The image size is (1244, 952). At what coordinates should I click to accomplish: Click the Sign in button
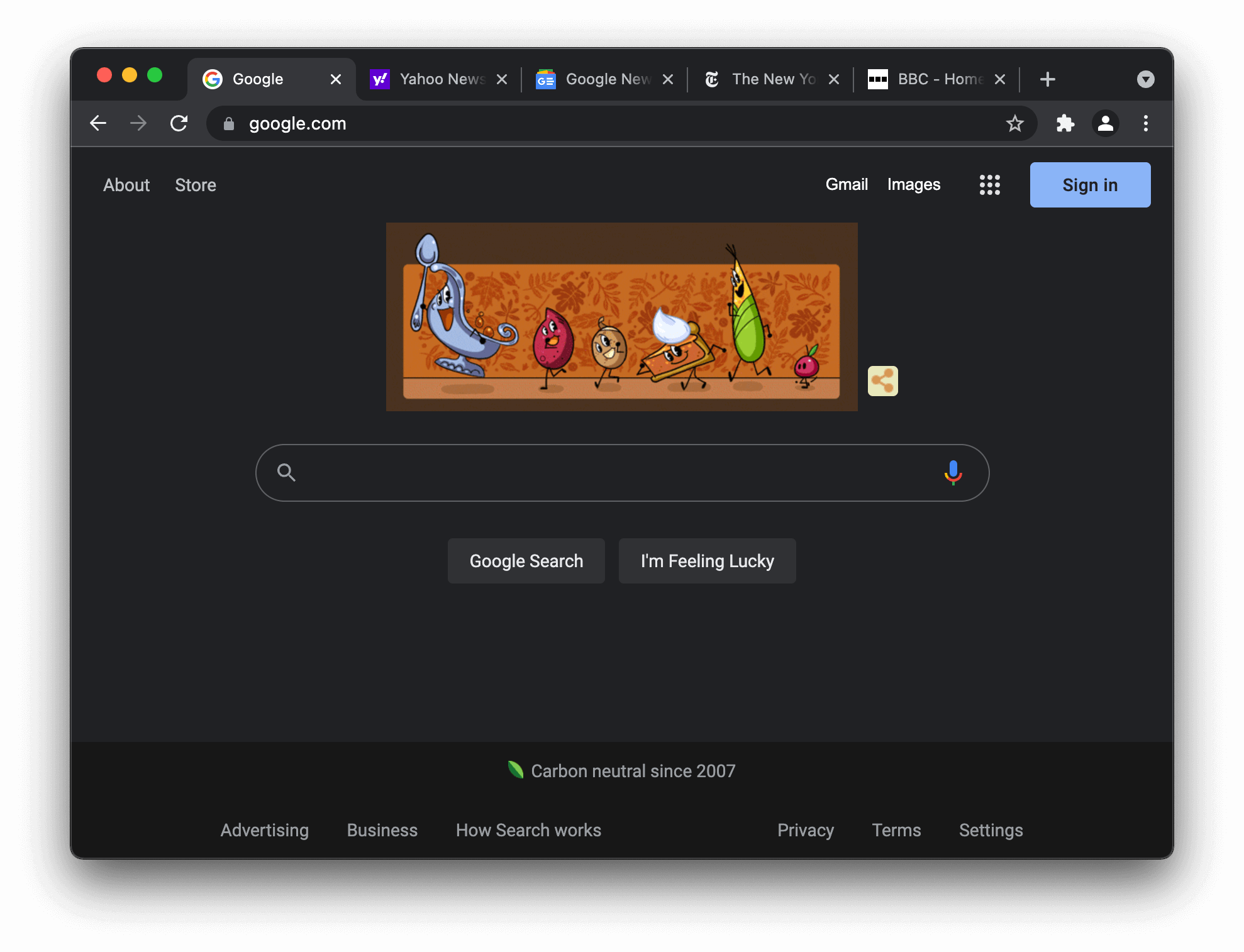click(x=1089, y=185)
